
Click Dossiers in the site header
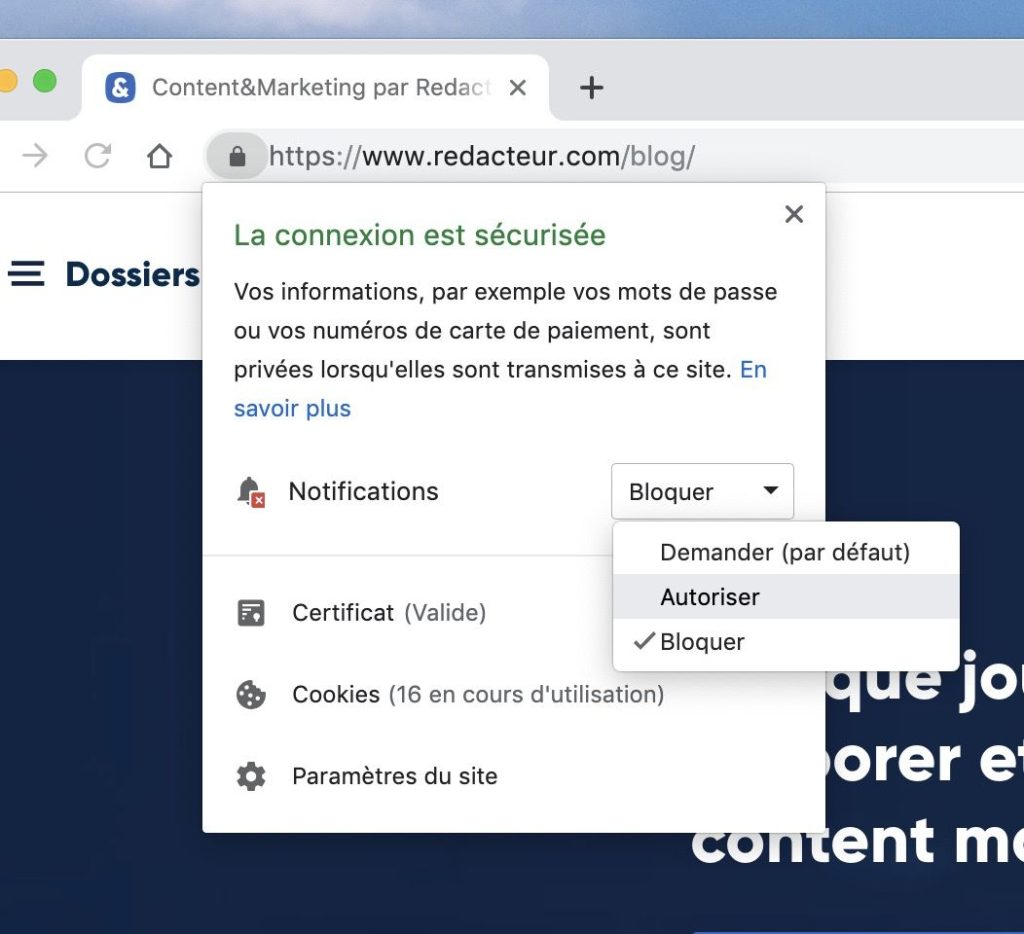tap(131, 274)
